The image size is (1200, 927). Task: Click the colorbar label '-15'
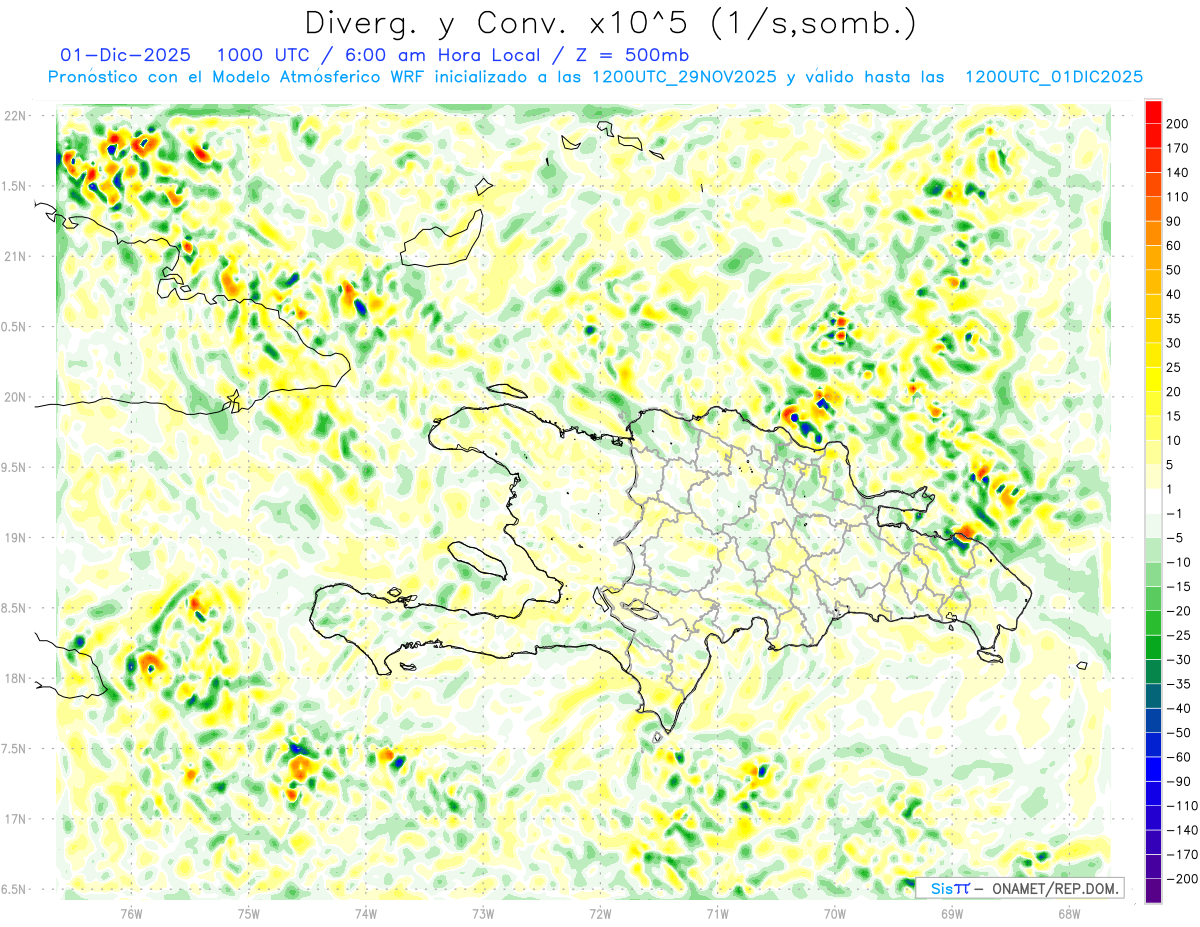(1180, 586)
